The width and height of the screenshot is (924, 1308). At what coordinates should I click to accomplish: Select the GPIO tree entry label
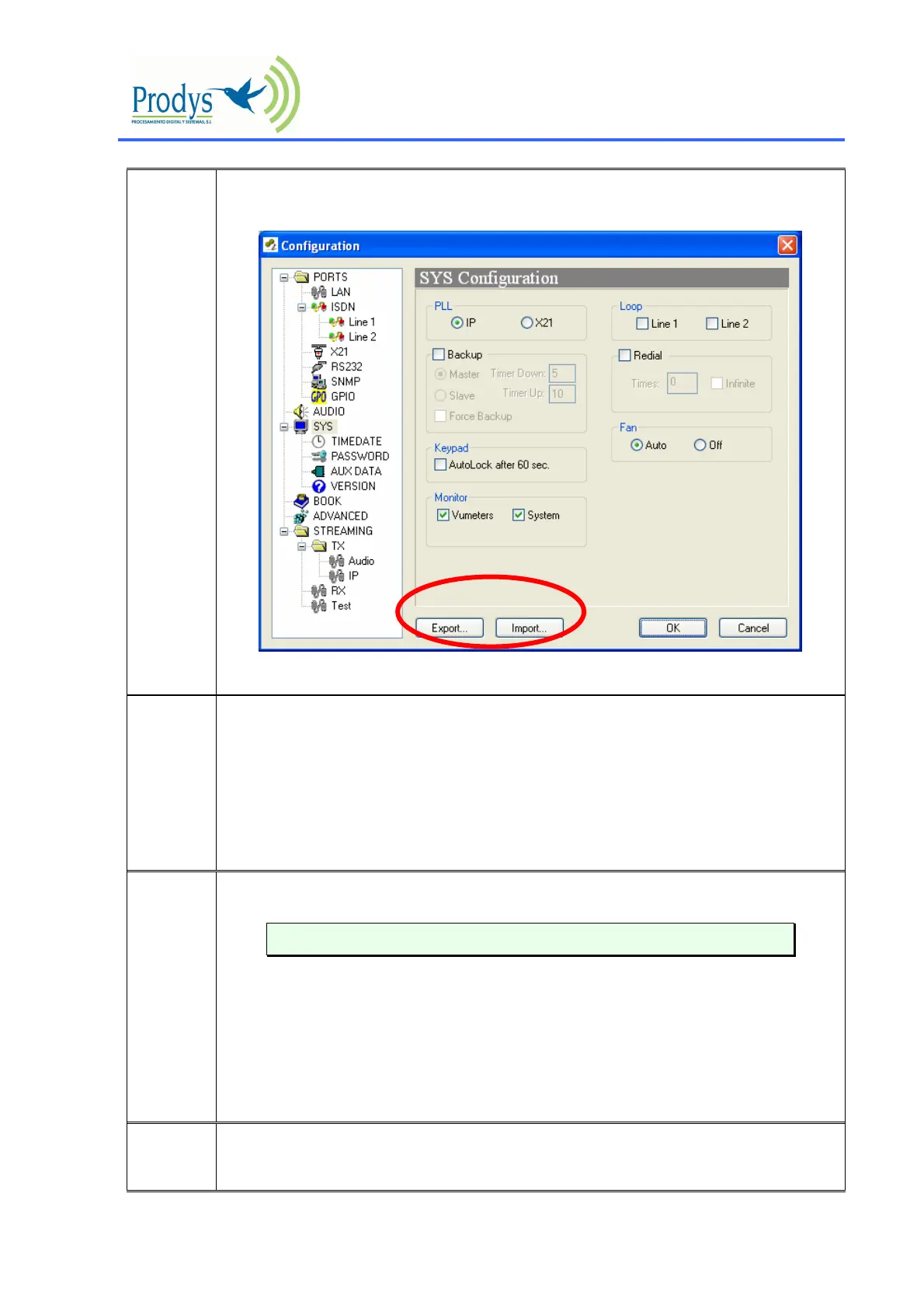[x=343, y=397]
